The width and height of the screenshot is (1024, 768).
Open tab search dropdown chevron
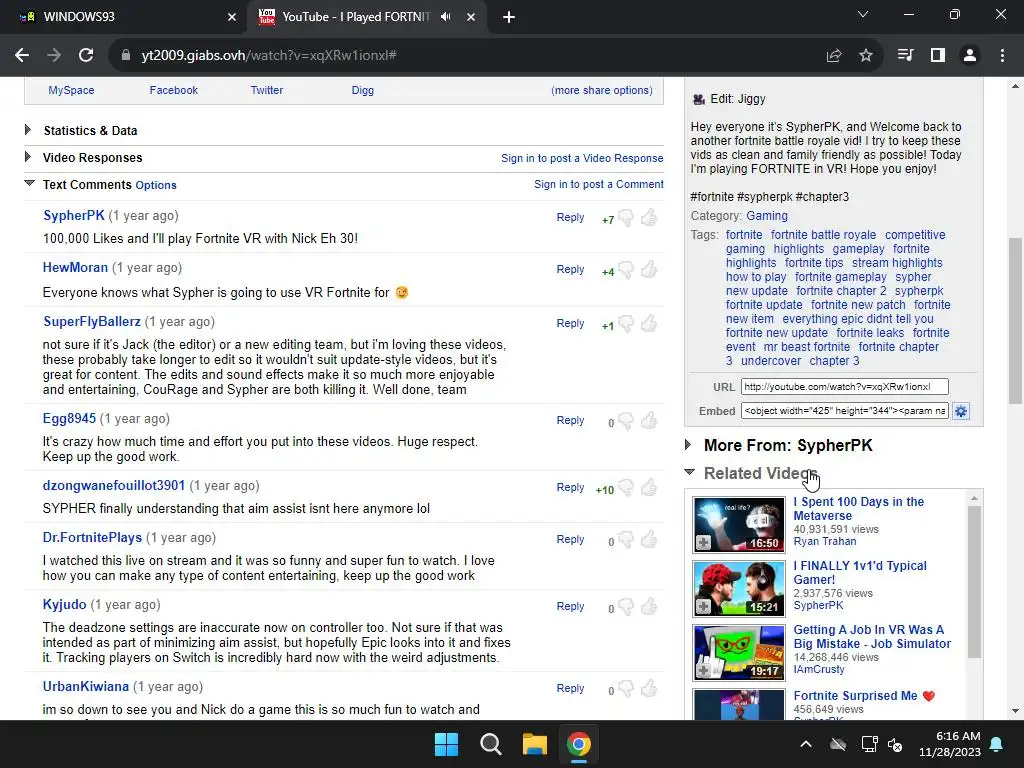point(863,14)
